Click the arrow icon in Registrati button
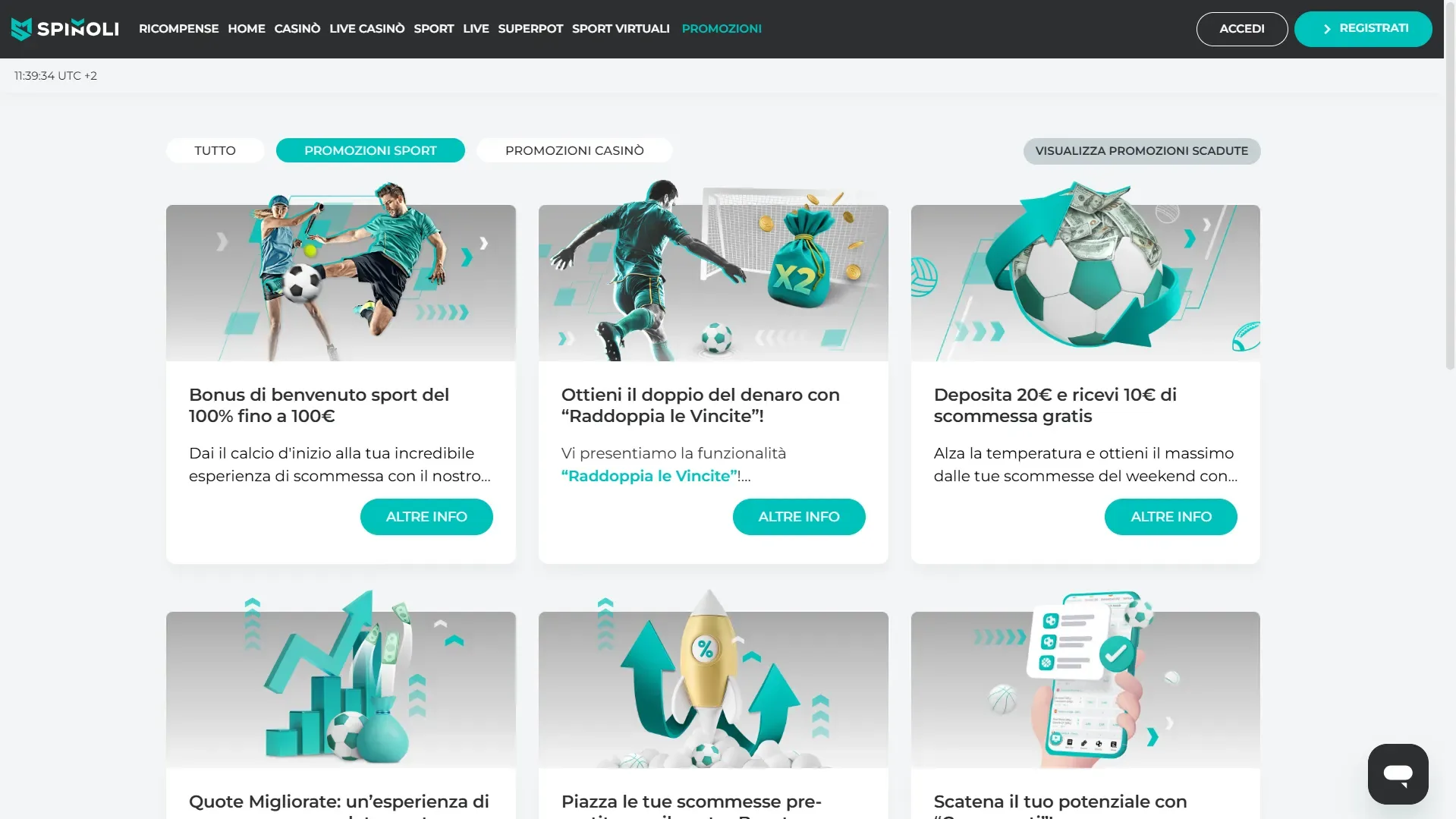Screen dimensions: 1456x819 click(x=1327, y=29)
